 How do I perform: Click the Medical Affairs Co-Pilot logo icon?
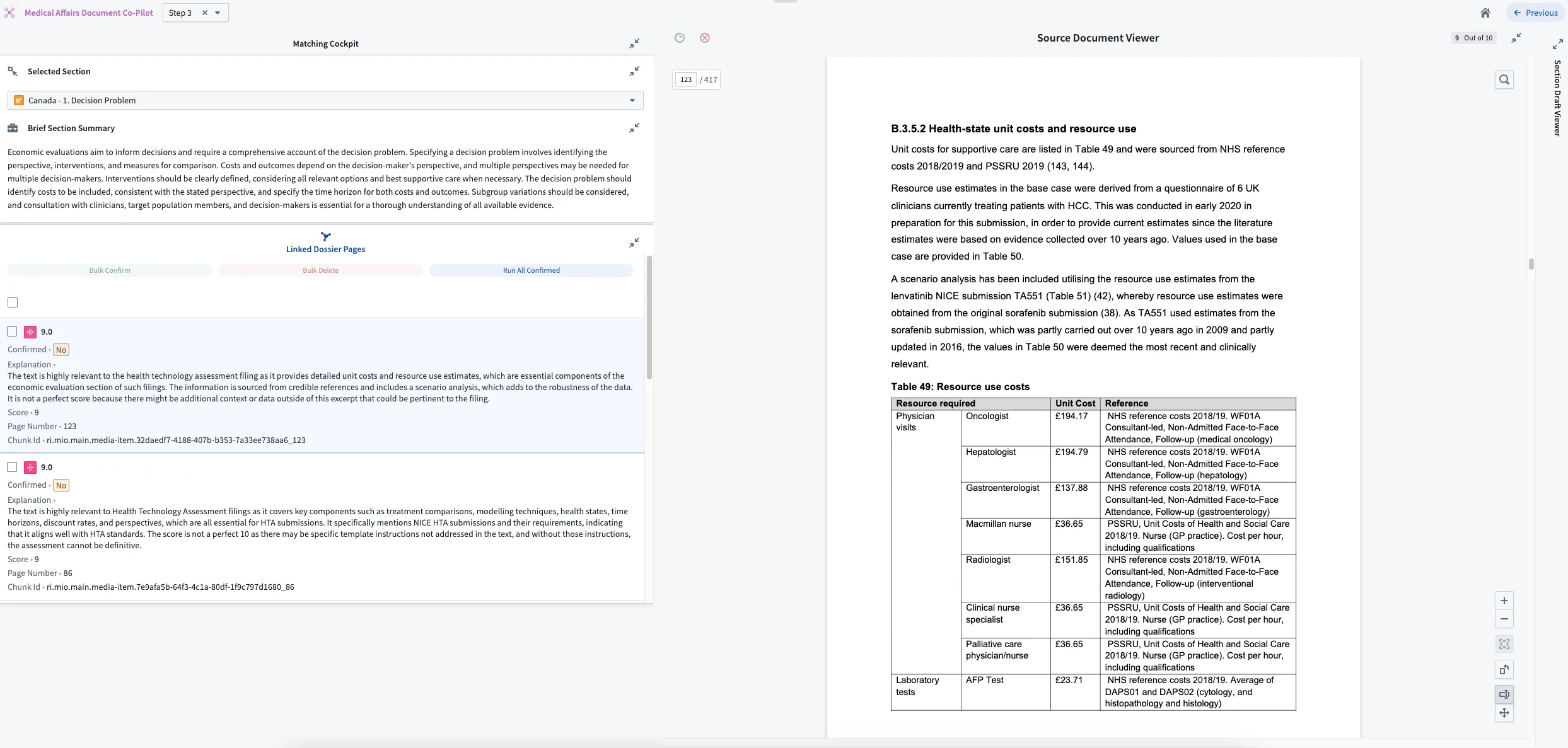click(9, 13)
